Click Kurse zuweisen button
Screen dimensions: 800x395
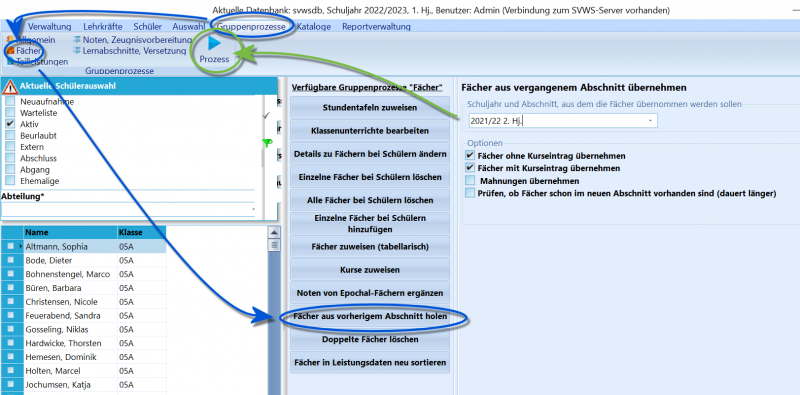tap(370, 269)
